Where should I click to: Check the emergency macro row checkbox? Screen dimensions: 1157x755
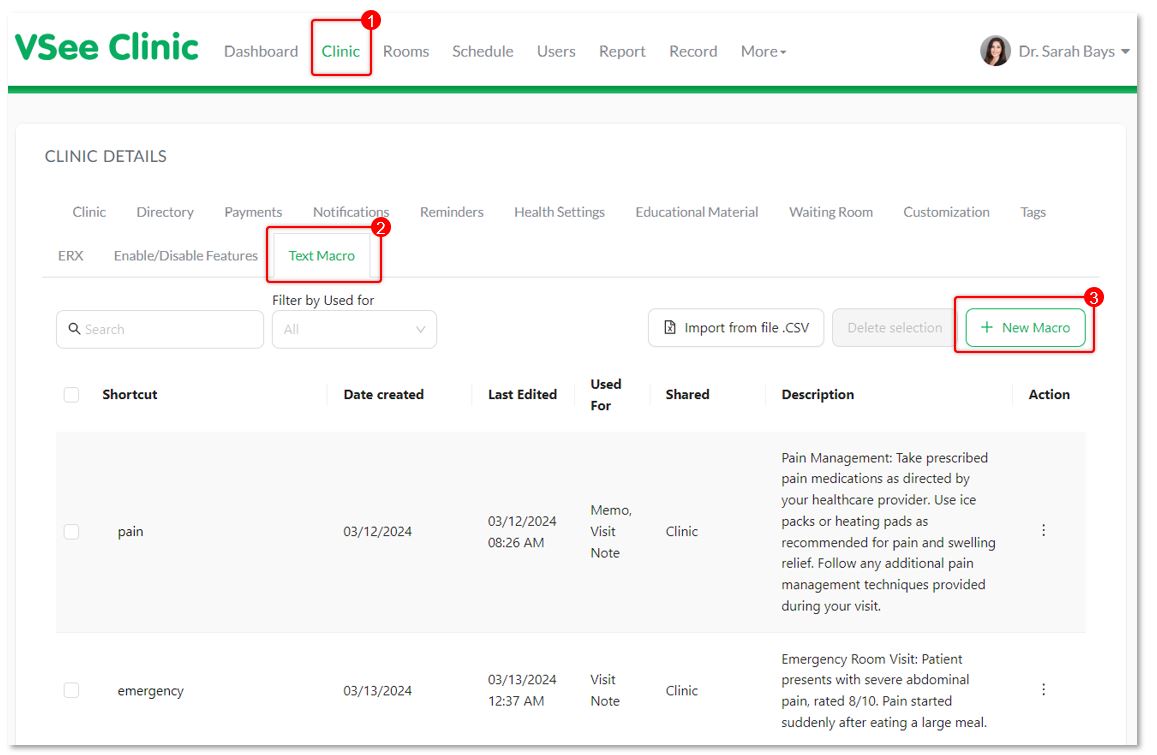(x=72, y=690)
